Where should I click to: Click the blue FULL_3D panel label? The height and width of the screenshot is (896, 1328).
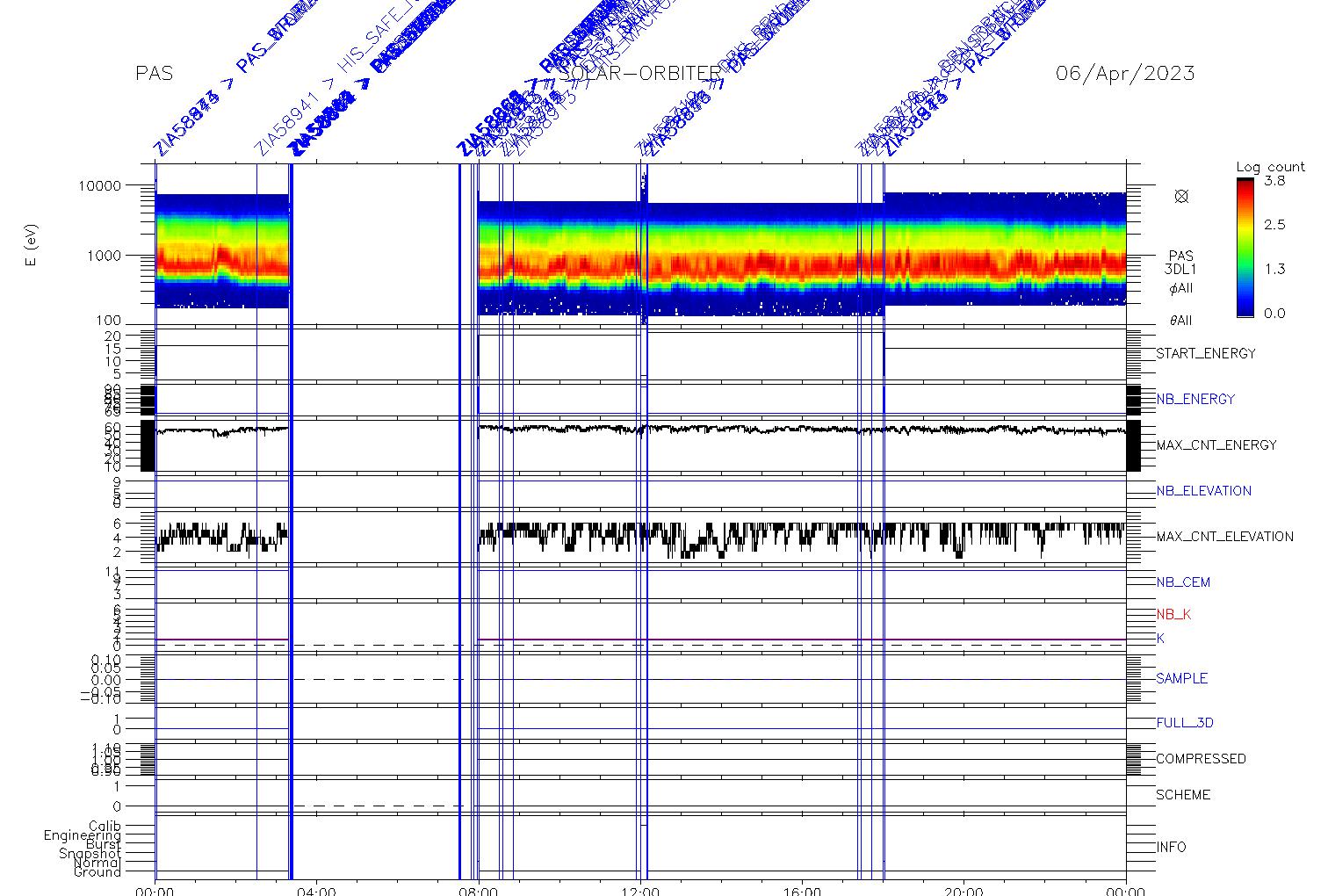[1185, 724]
